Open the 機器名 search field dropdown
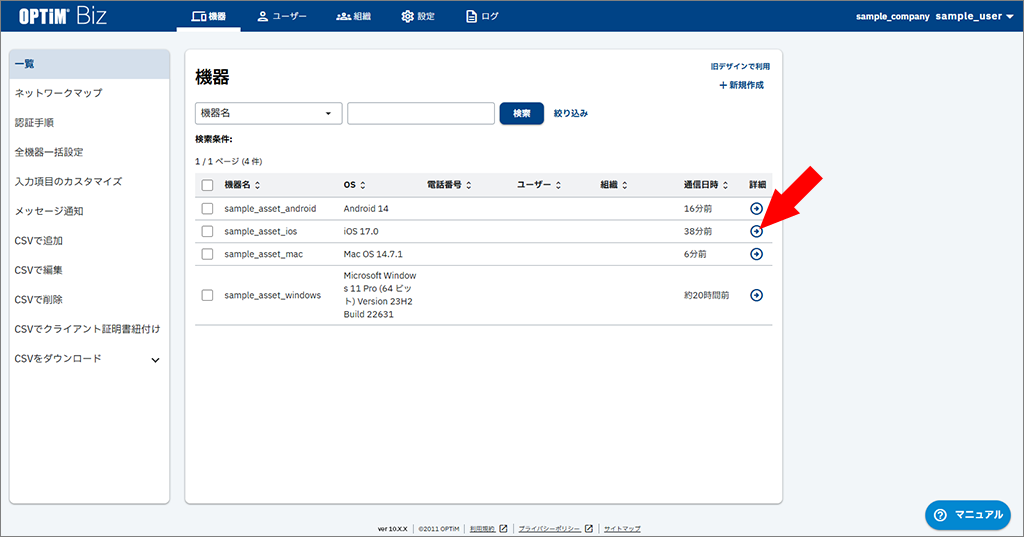1024x537 pixels. pos(268,113)
